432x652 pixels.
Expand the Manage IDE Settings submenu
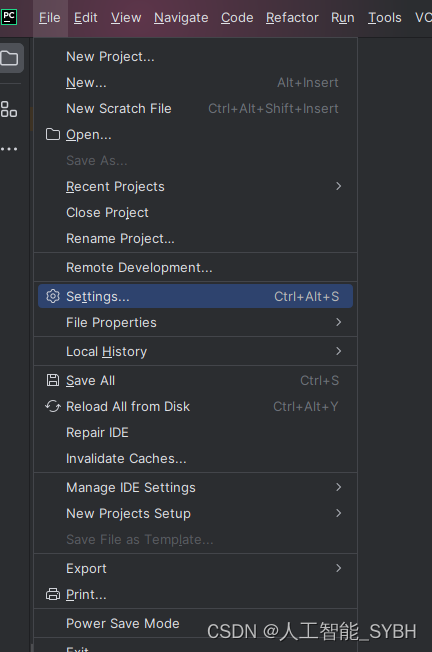point(195,487)
